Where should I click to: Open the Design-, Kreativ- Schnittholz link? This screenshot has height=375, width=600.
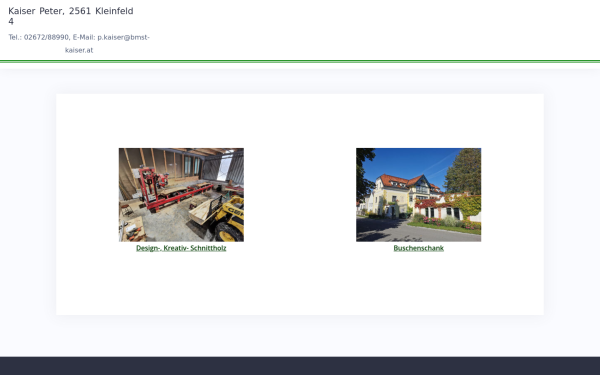pyautogui.click(x=181, y=248)
